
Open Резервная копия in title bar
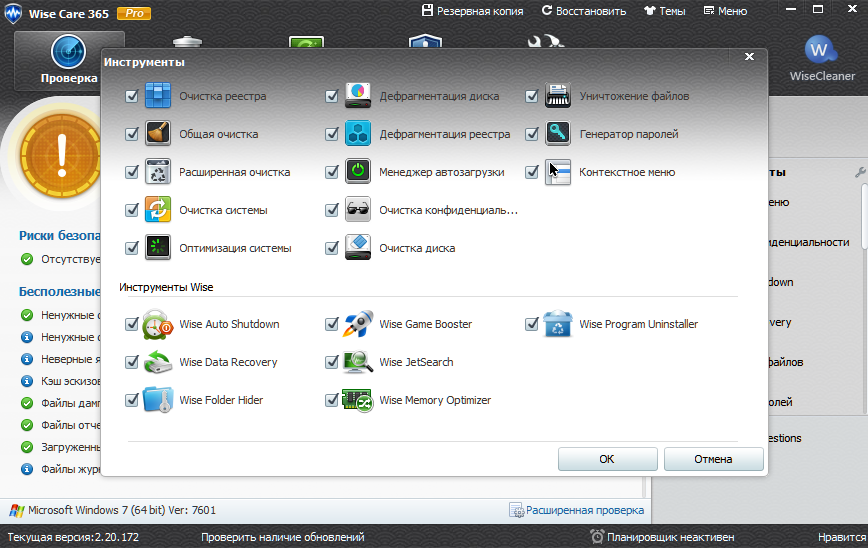tap(472, 11)
